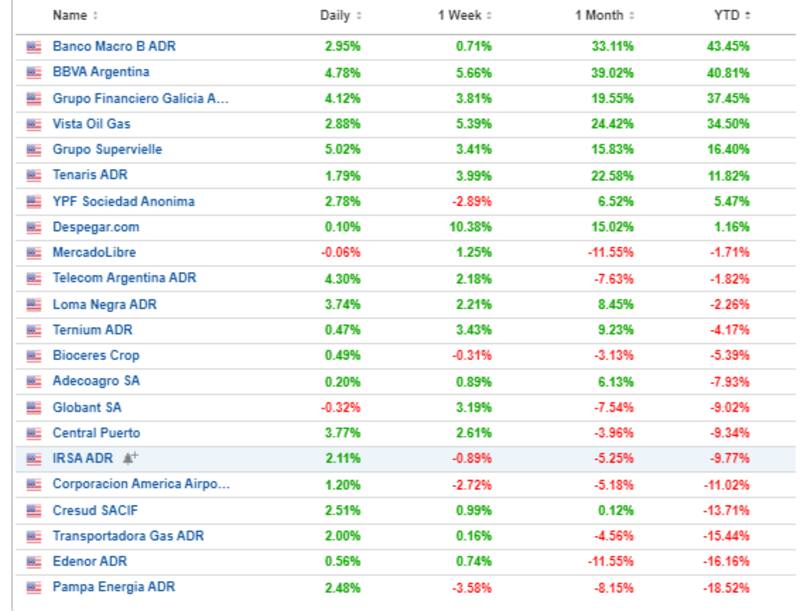Open the Grupo Financiero Galicia link

[141, 98]
